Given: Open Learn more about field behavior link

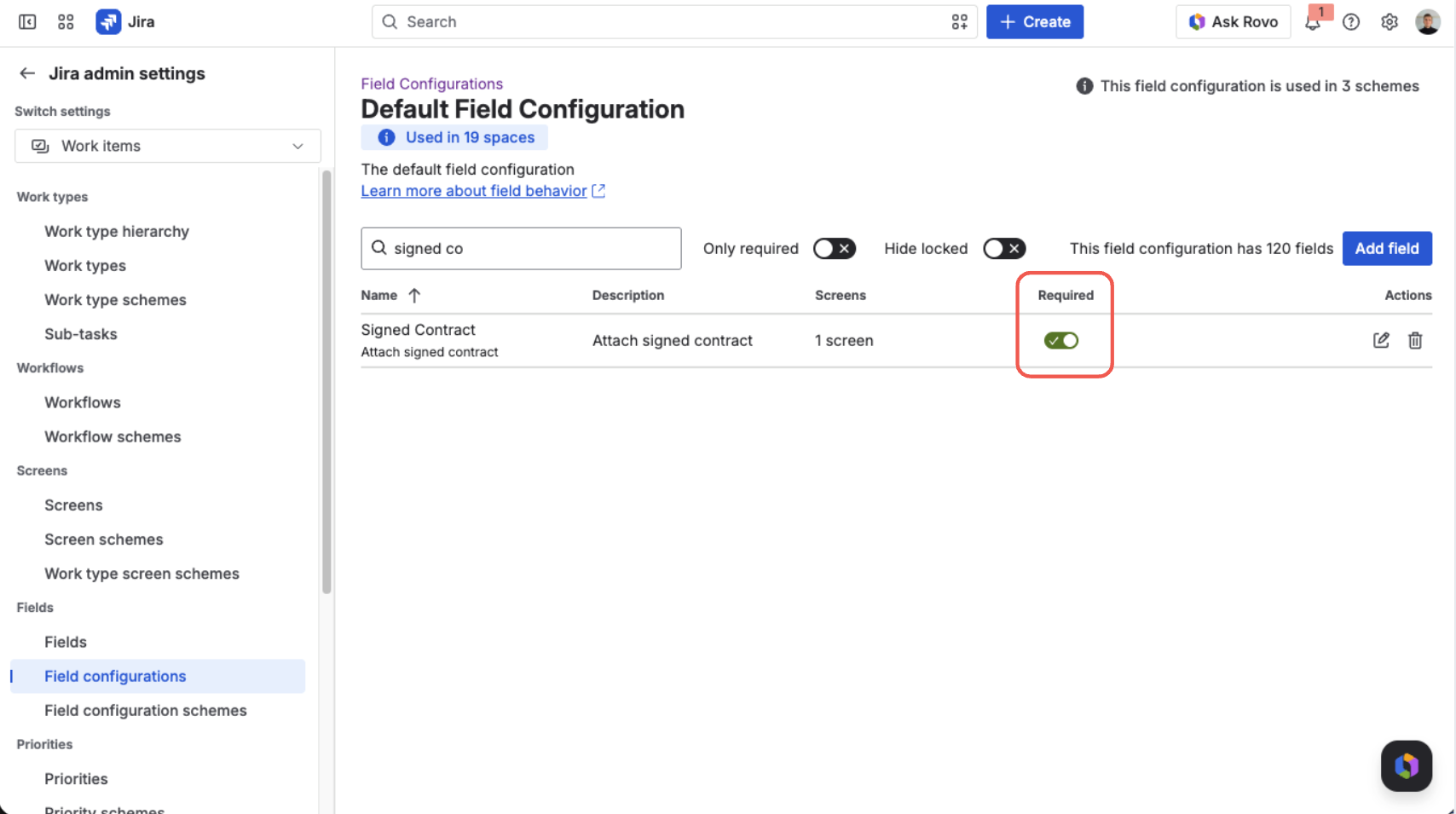Looking at the screenshot, I should click(x=474, y=191).
